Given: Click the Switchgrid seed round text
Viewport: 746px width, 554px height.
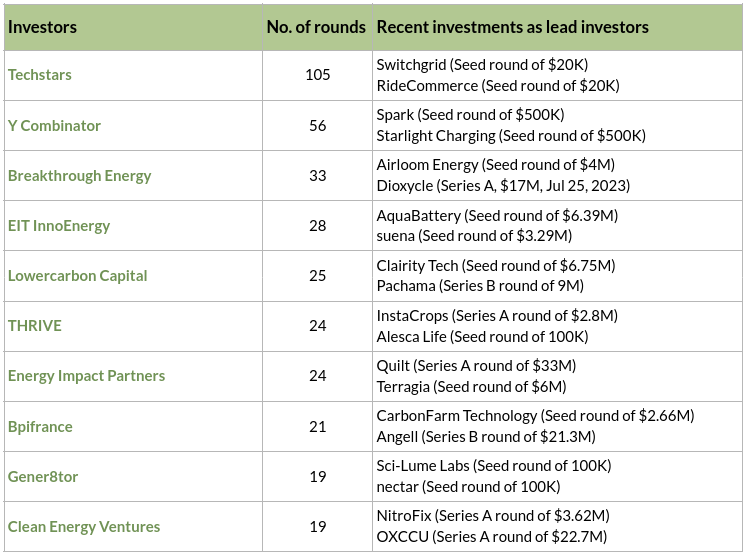Looking at the screenshot, I should 482,65.
